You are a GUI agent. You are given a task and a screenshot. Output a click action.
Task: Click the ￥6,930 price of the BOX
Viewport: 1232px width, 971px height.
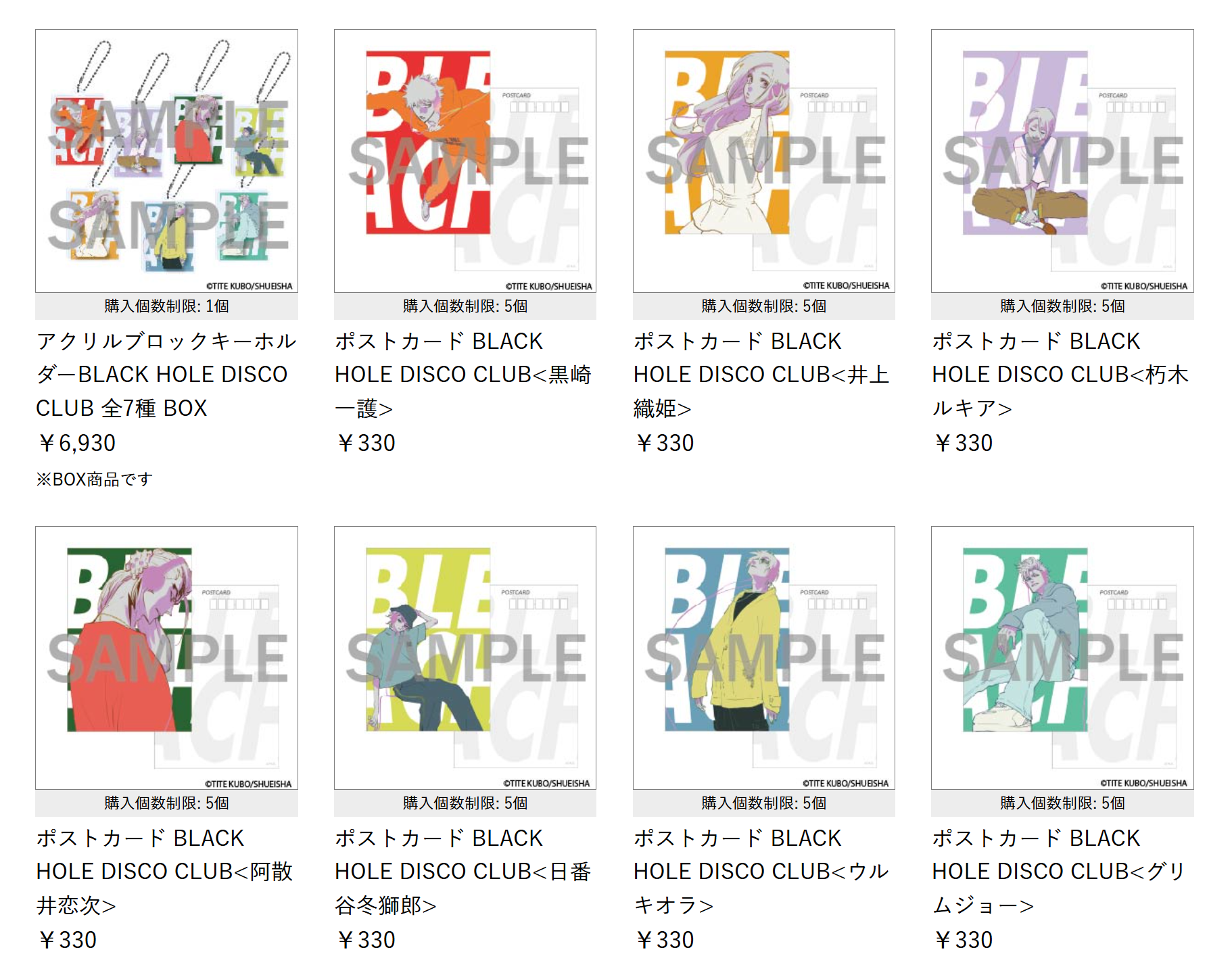coord(76,443)
